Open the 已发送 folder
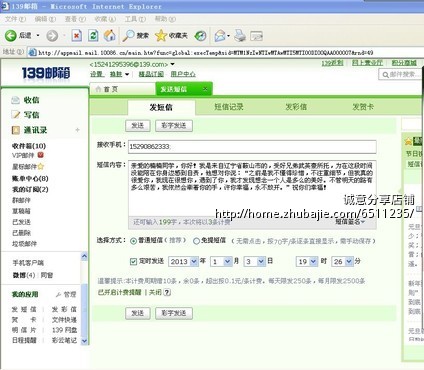Screen dimensions: 424x370 [21, 222]
